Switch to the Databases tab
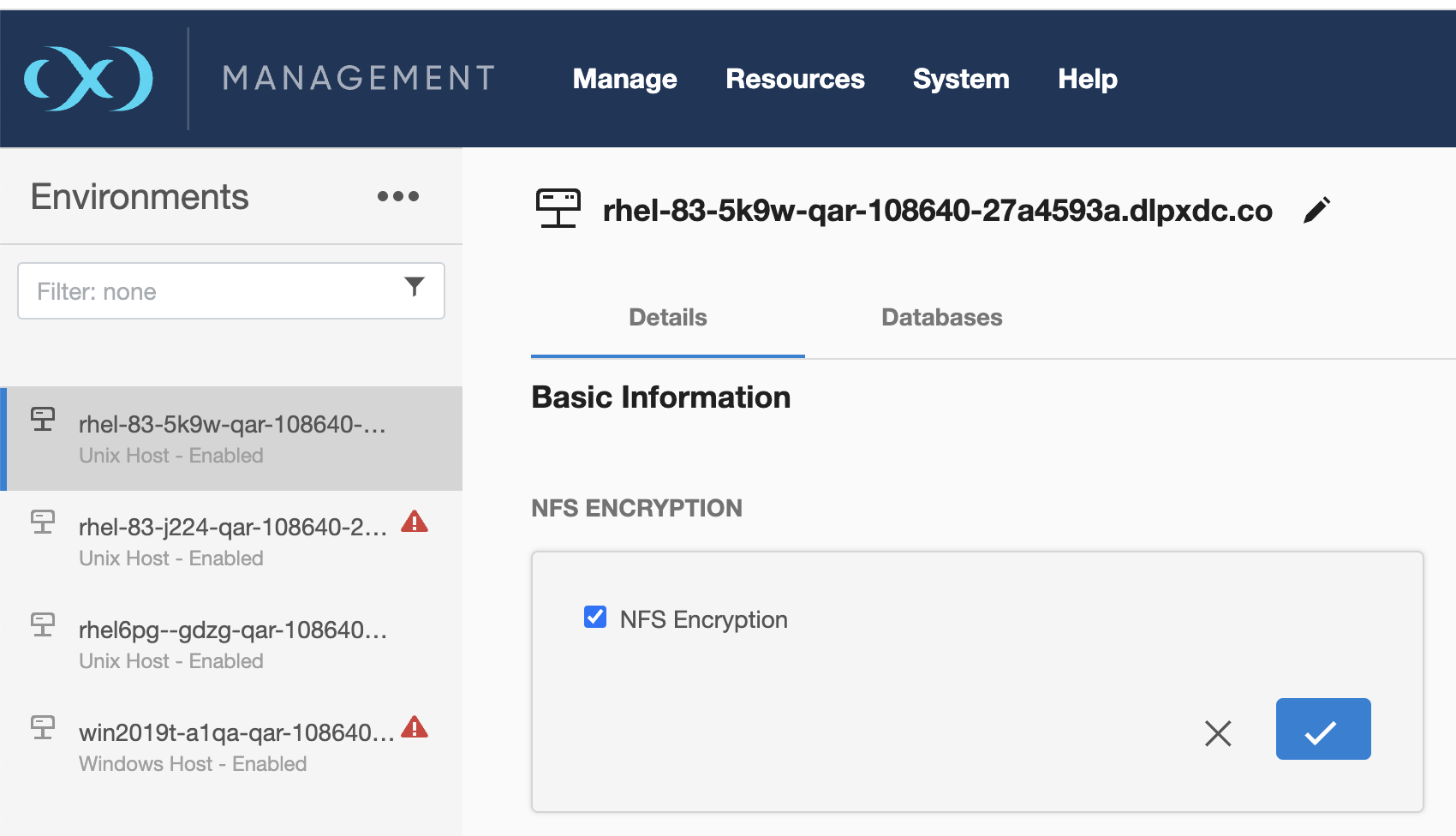This screenshot has width=1456, height=836. [941, 318]
